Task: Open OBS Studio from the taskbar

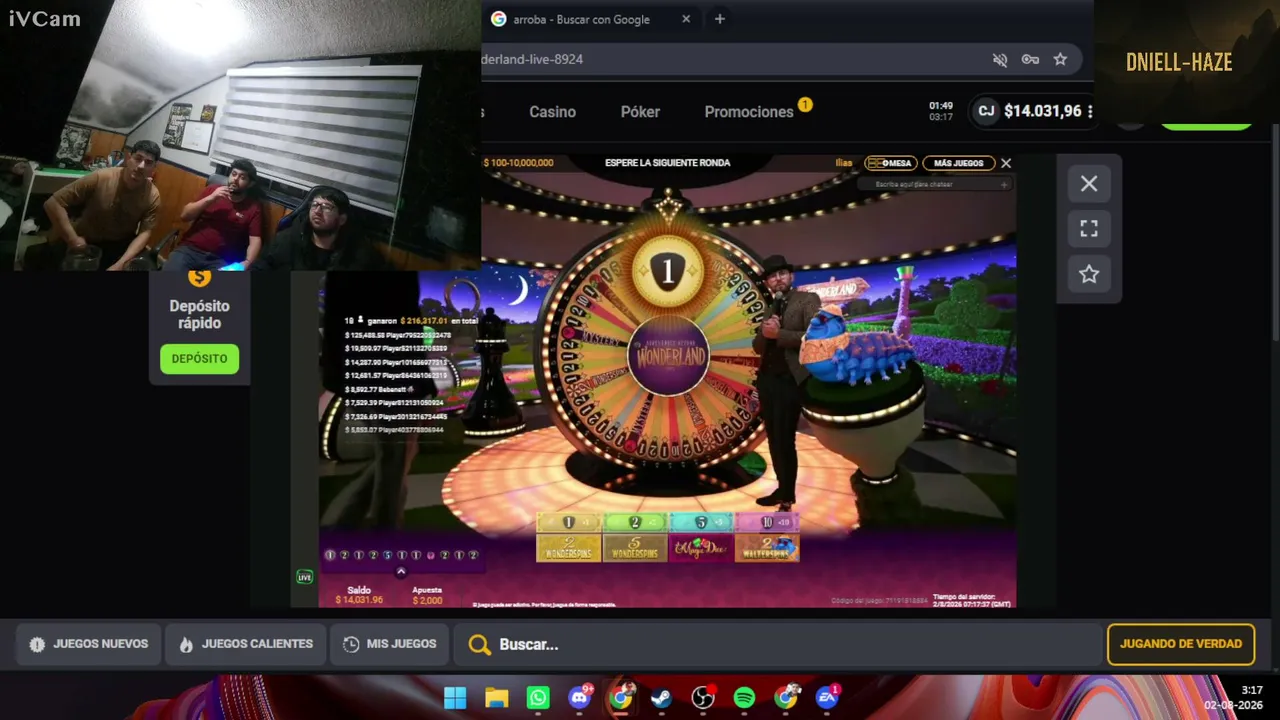Action: [703, 697]
